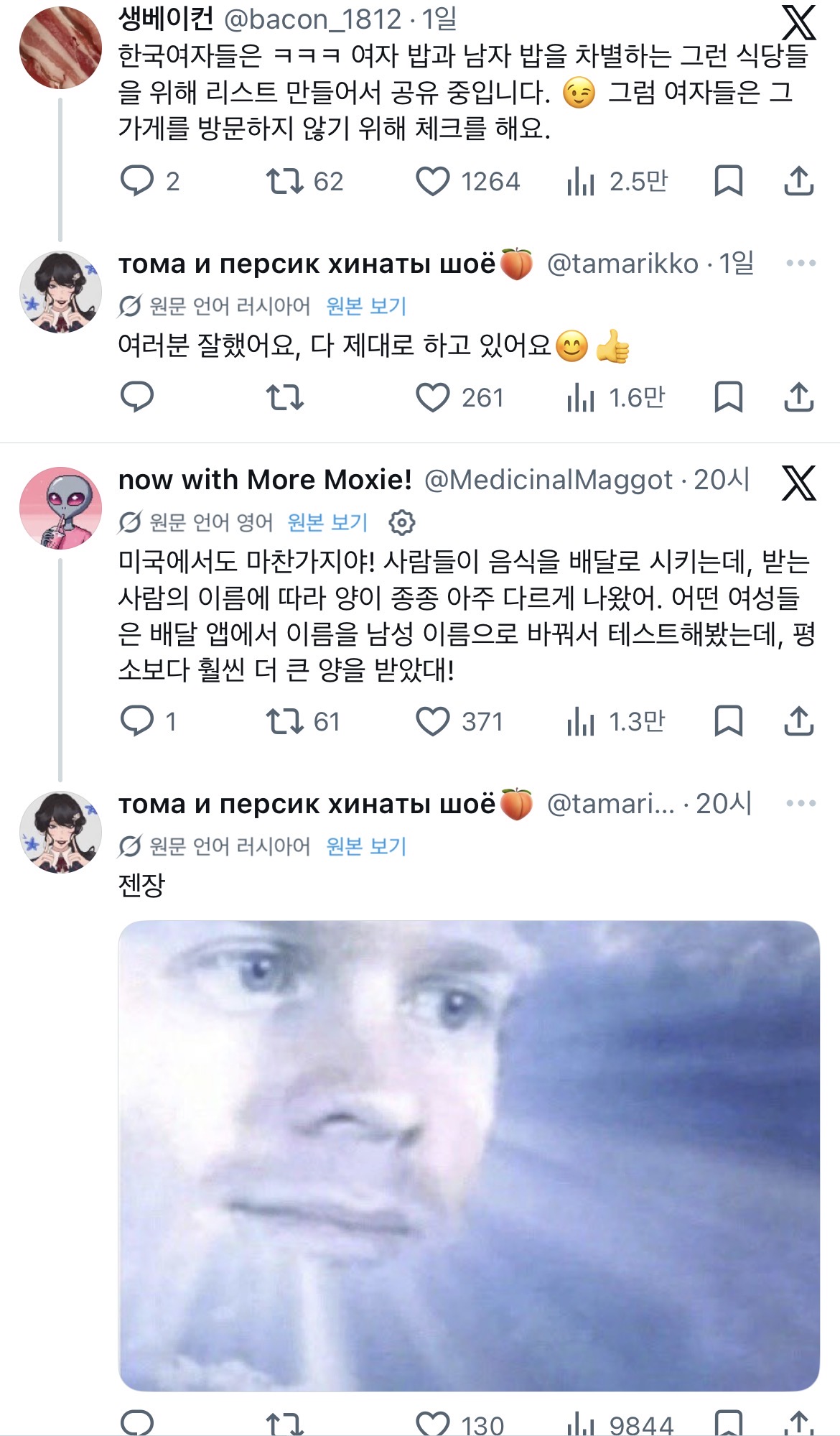This screenshot has width=840, height=1436.
Task: Open more options on tamarikko's 20시 reply
Action: coord(801,803)
